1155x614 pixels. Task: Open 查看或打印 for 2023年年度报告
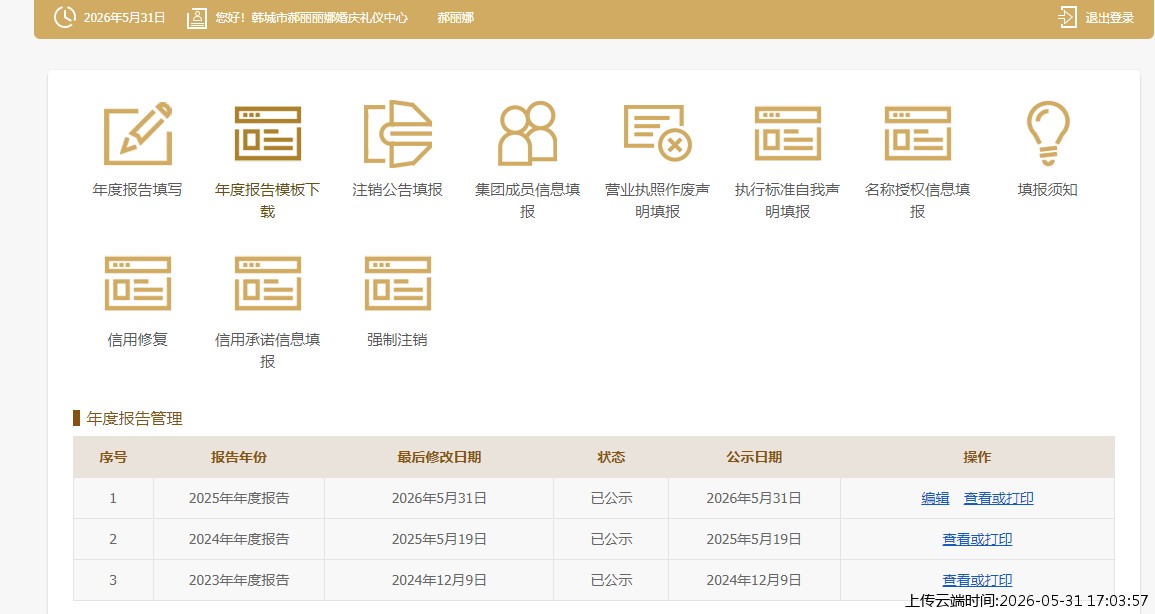coord(977,580)
